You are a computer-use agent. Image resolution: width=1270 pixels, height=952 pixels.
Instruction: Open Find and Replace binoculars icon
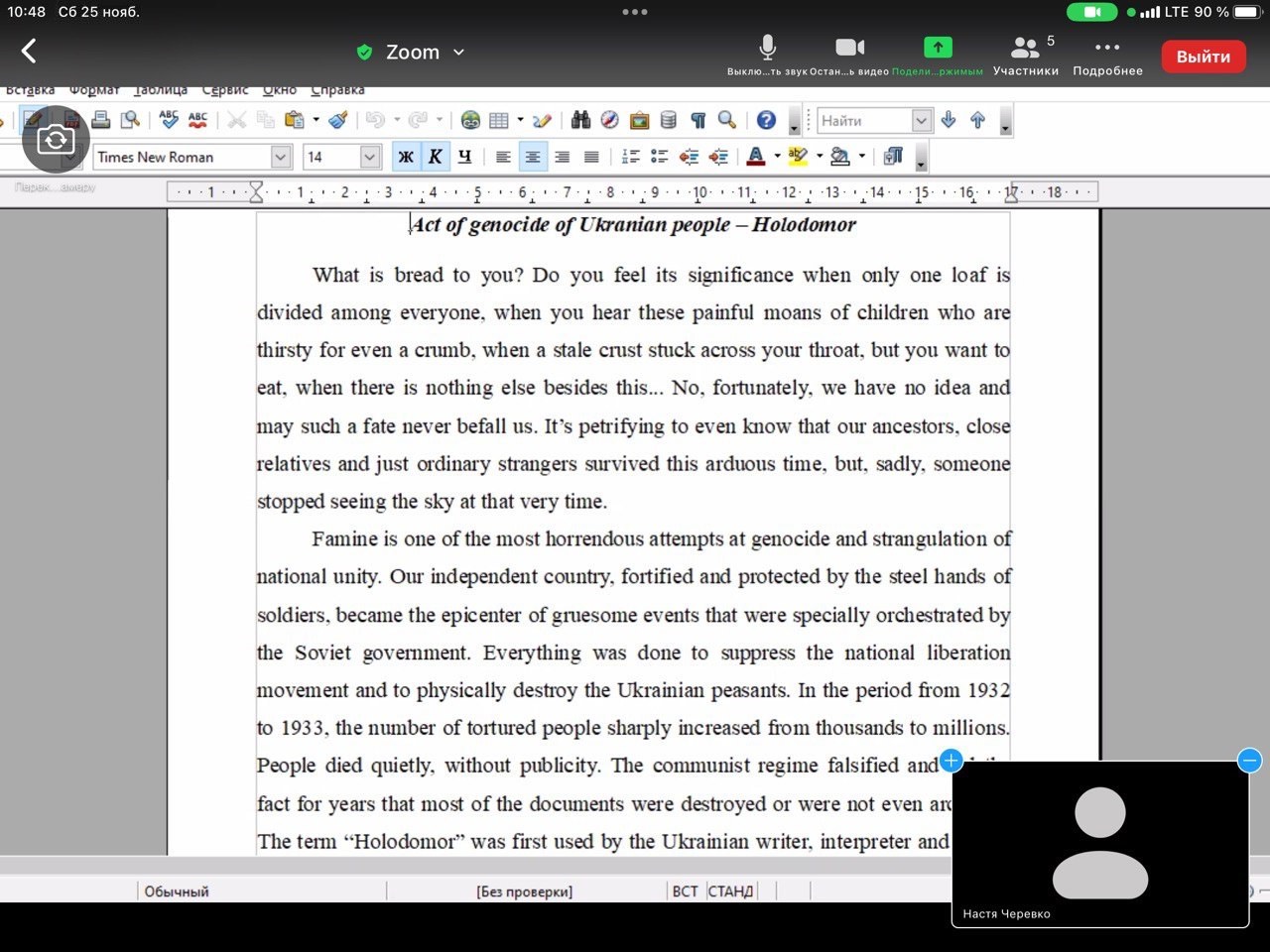click(580, 120)
